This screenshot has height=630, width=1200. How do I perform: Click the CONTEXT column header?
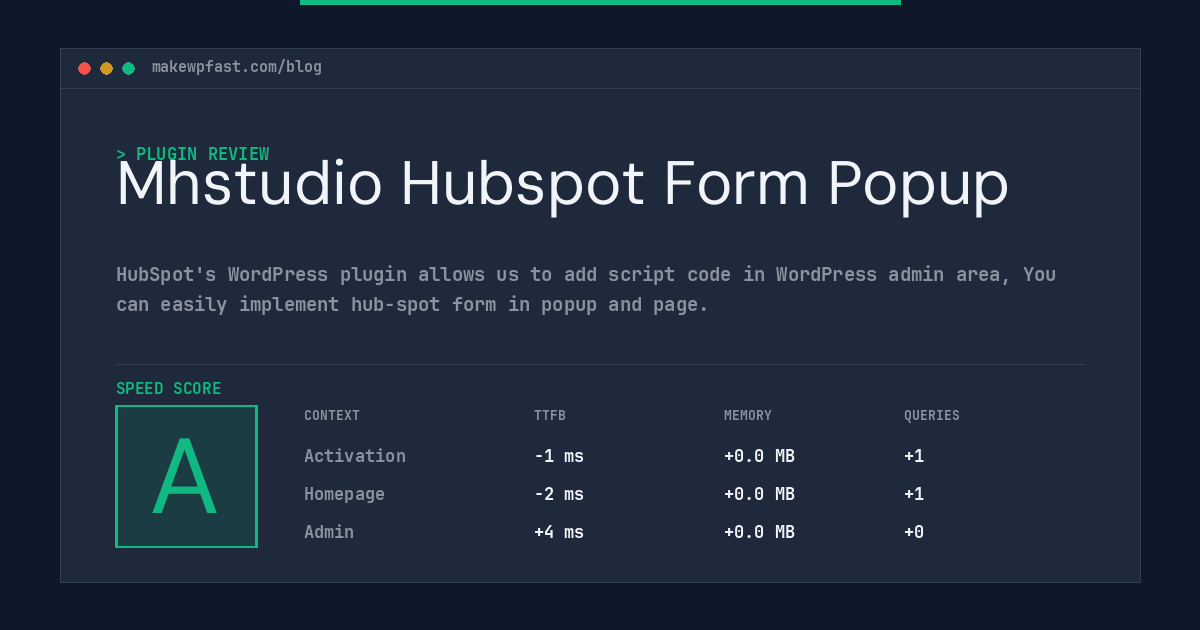click(x=332, y=416)
